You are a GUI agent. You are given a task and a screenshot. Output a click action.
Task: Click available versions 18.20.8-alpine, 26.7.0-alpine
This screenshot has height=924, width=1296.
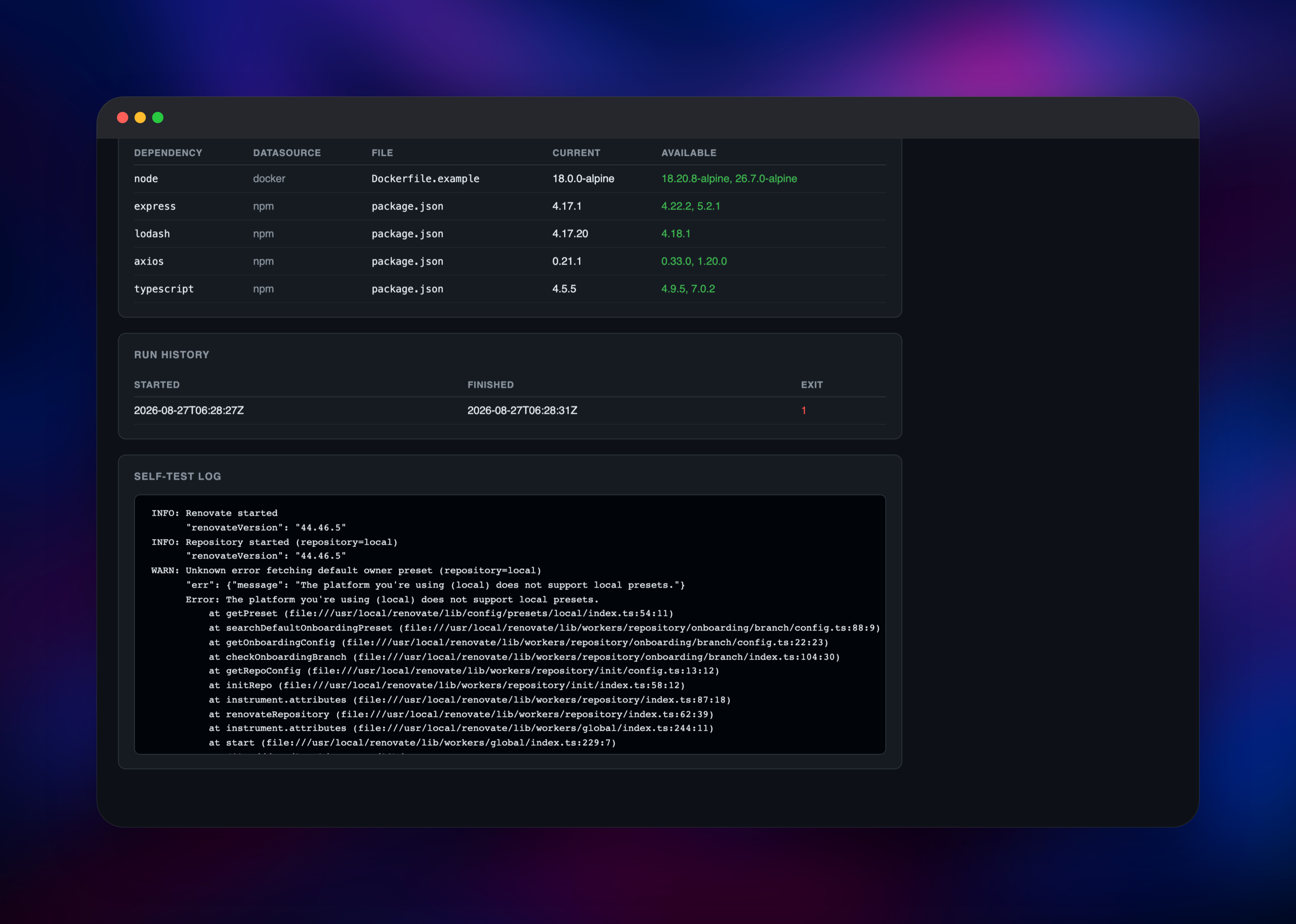click(729, 179)
